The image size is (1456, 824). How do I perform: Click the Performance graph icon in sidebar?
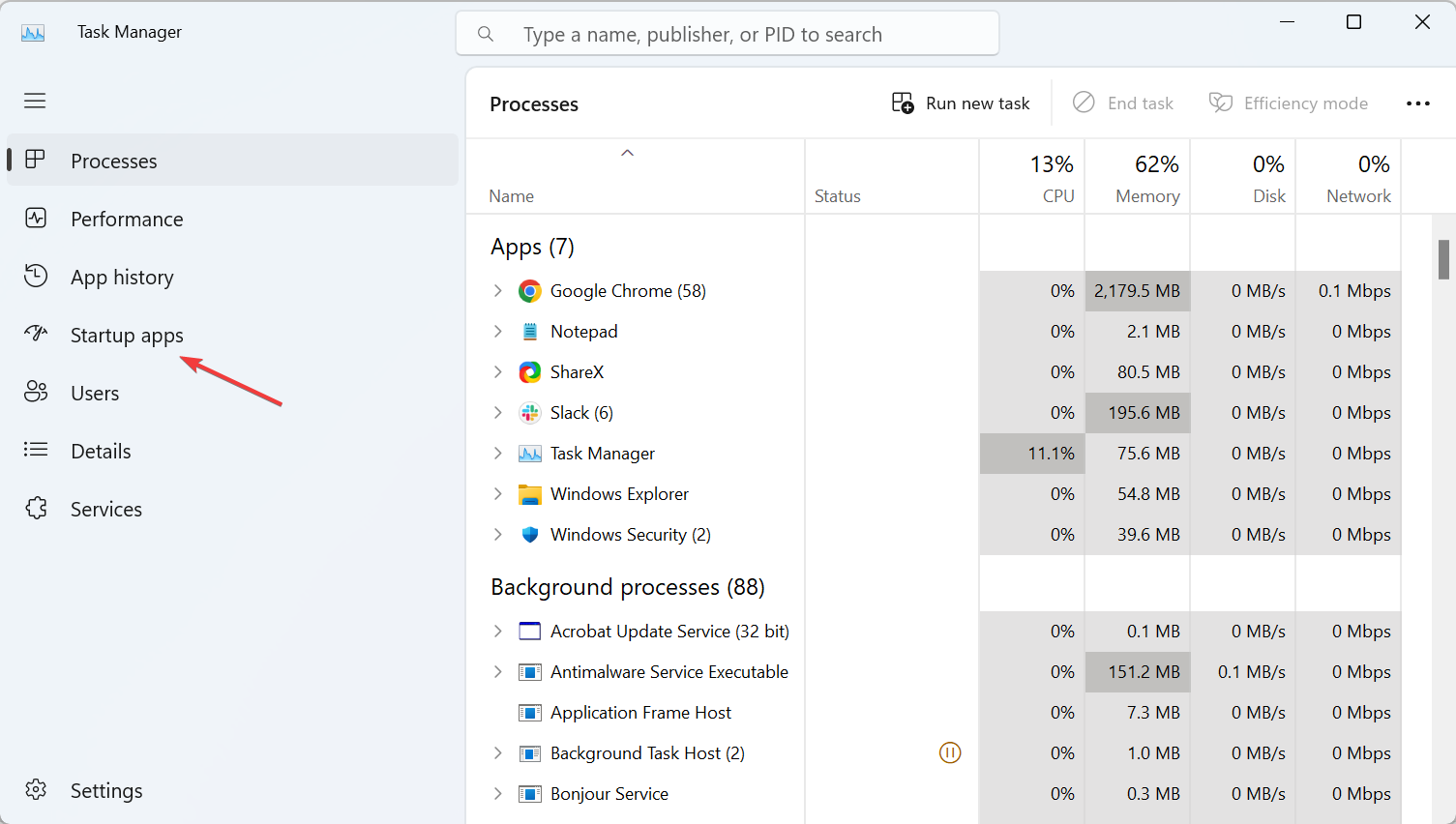pyautogui.click(x=36, y=218)
